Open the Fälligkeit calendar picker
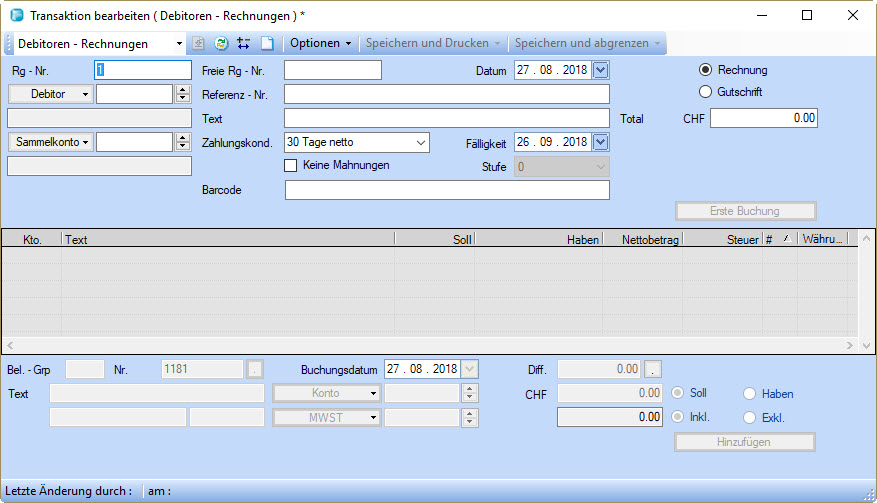Screen dimensions: 877x503 pyautogui.click(x=600, y=142)
